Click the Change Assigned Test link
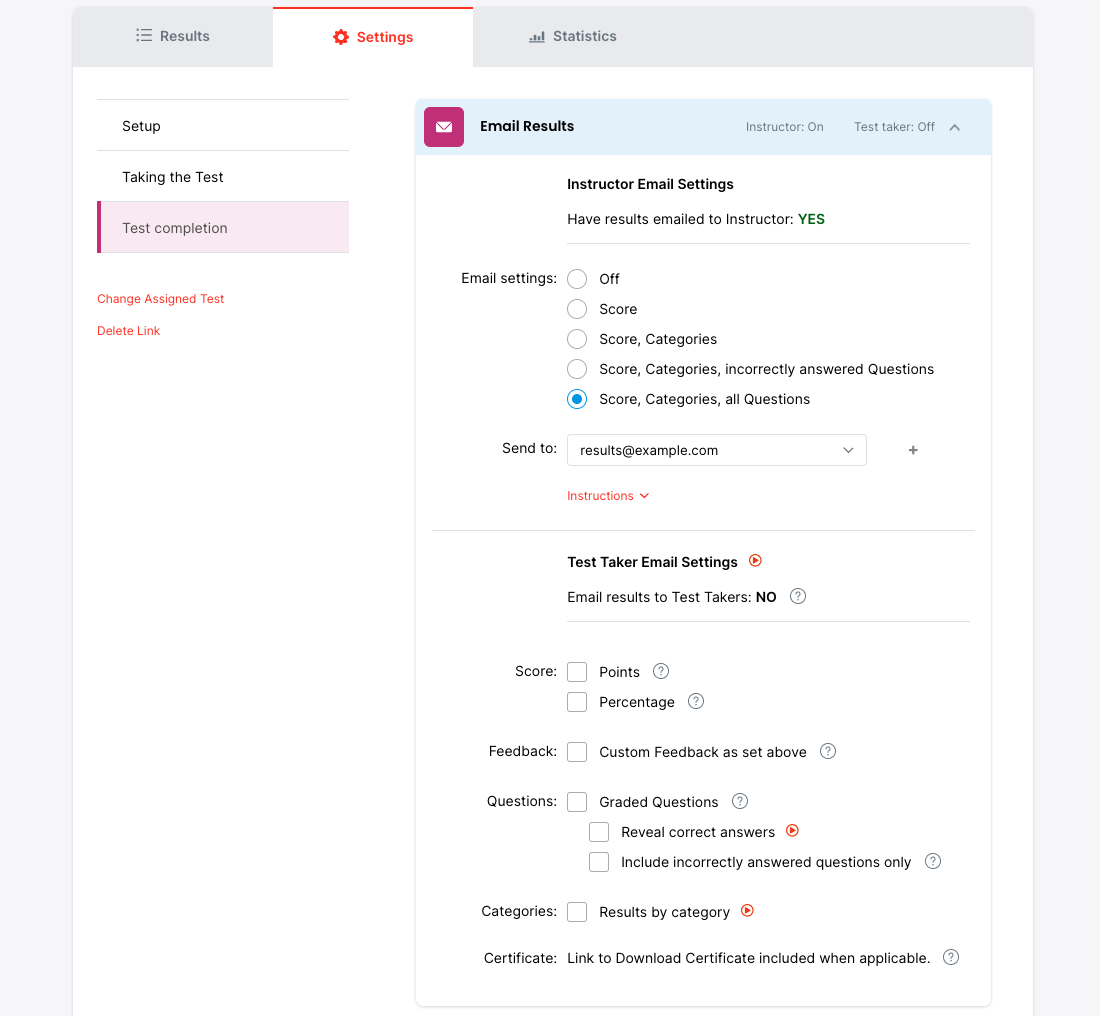The height and width of the screenshot is (1016, 1100). coord(161,299)
